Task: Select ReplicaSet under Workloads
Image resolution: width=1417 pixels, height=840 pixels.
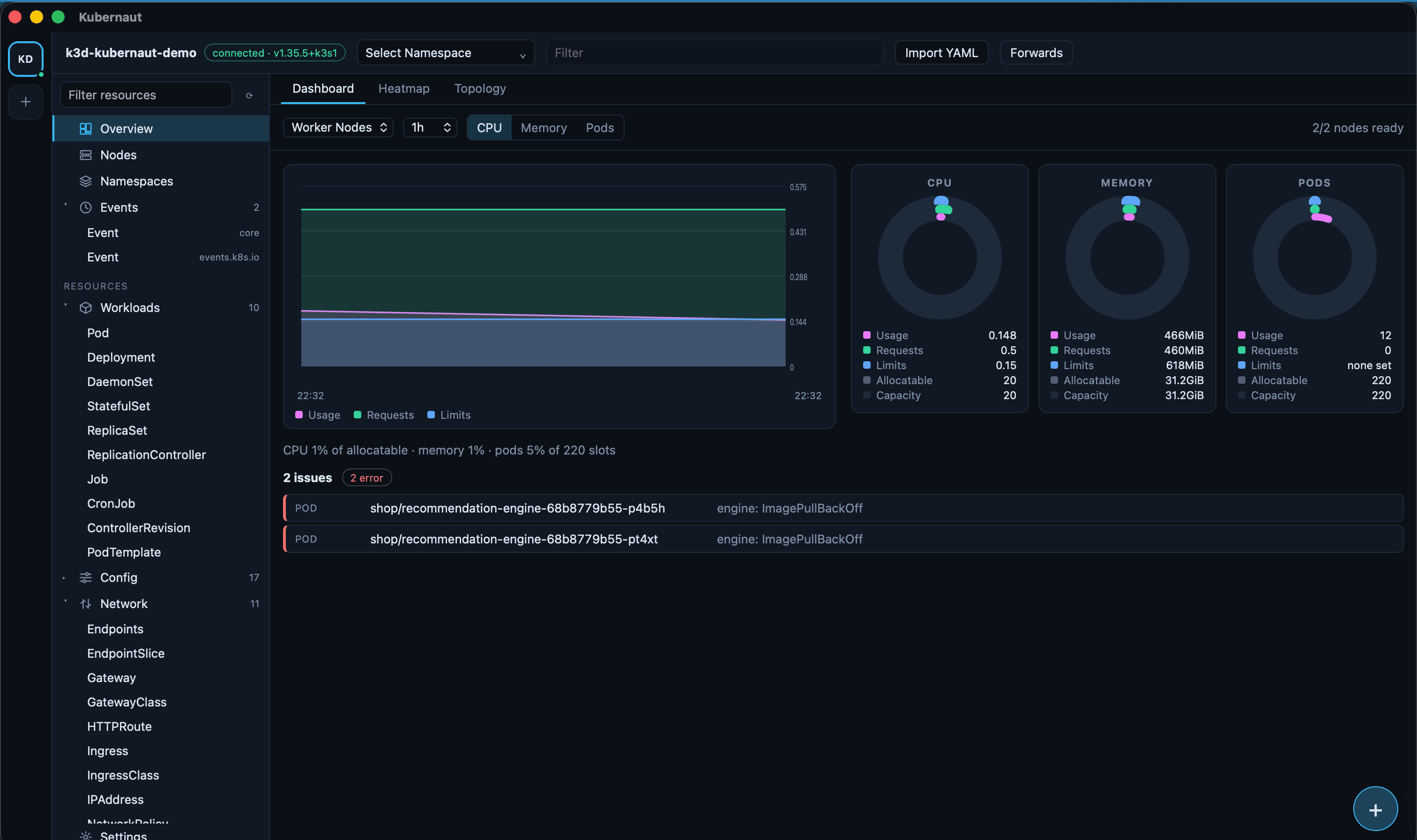Action: (161, 430)
